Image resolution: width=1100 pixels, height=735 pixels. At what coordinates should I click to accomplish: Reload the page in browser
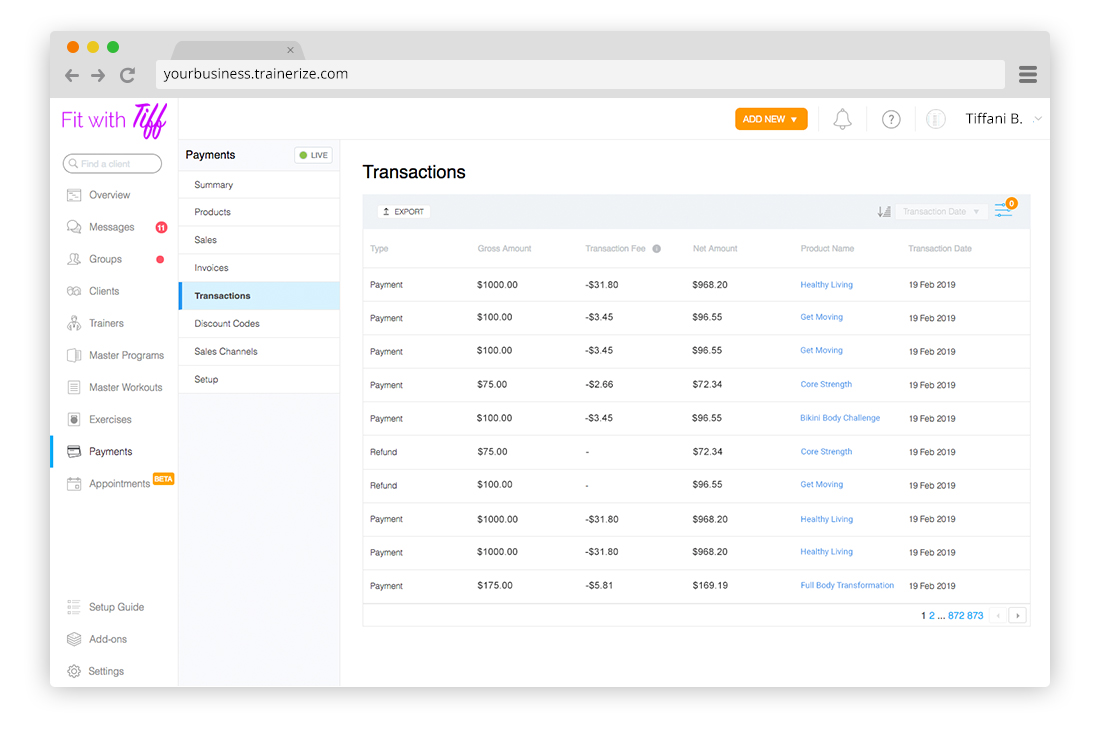[127, 75]
